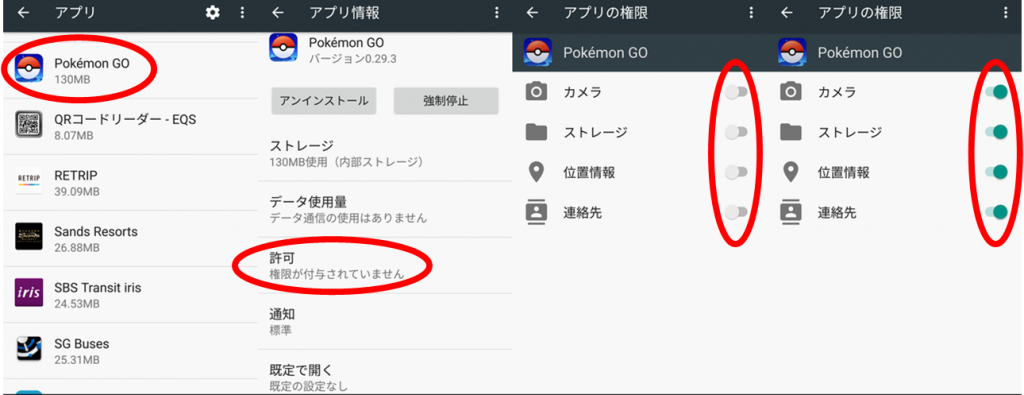Tap Pokémon GO icon on first permissions screen
This screenshot has height=395, width=1024.
pyautogui.click(x=537, y=52)
